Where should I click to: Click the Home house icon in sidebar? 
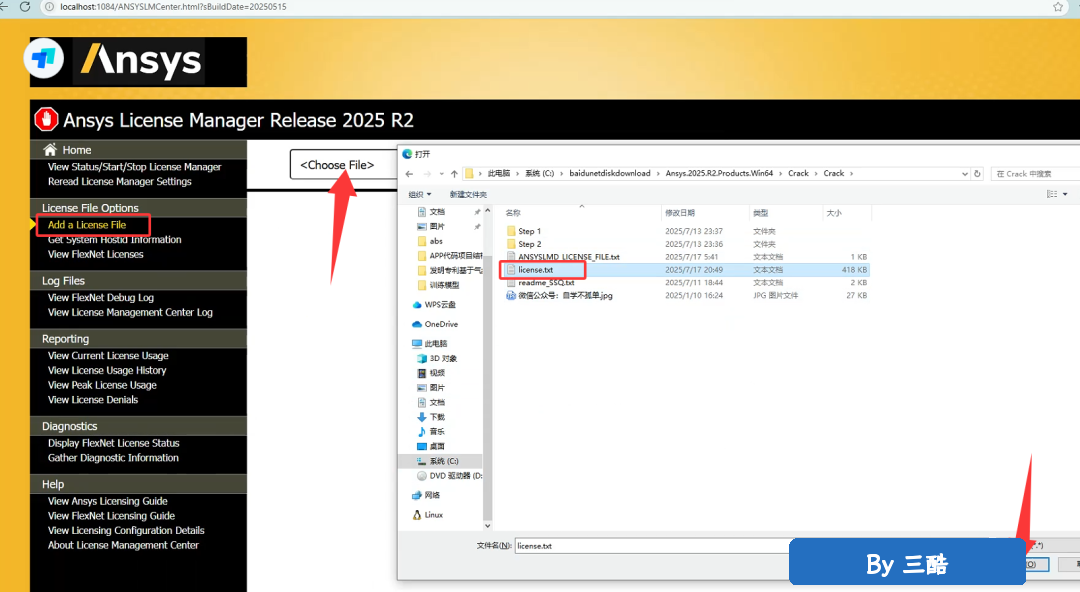coord(50,150)
